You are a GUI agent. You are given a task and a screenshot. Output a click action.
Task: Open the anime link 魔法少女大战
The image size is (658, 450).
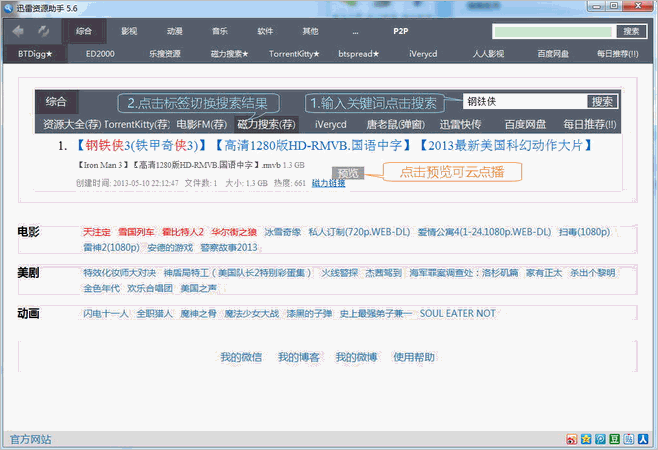[x=251, y=314]
